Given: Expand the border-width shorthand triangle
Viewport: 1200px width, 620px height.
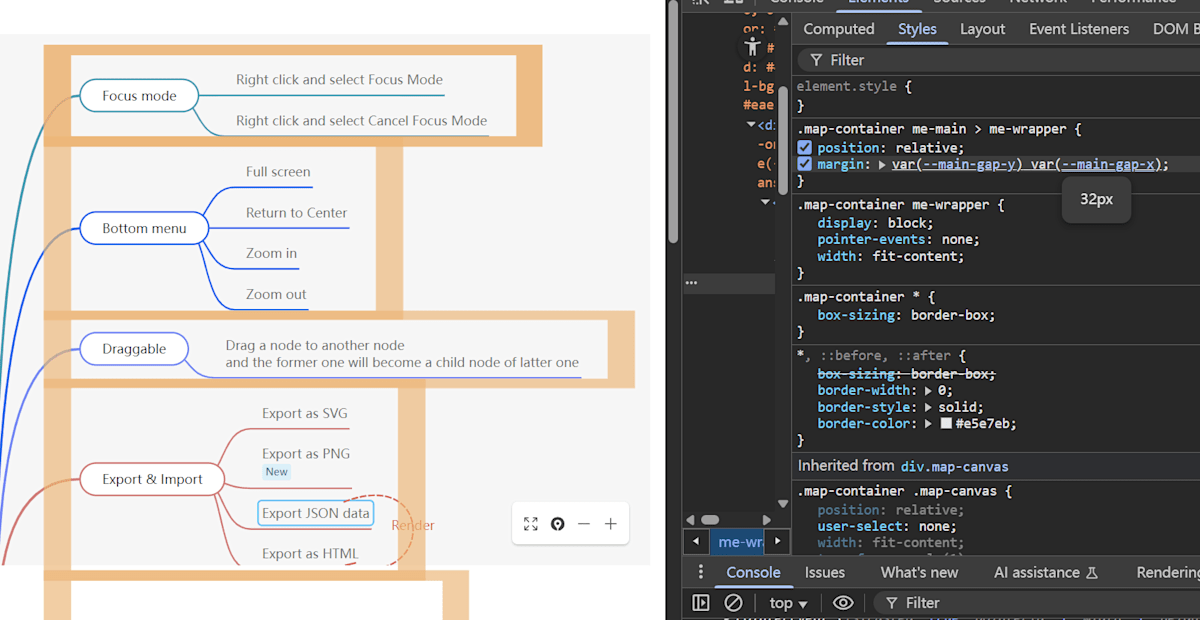Looking at the screenshot, I should (x=928, y=391).
